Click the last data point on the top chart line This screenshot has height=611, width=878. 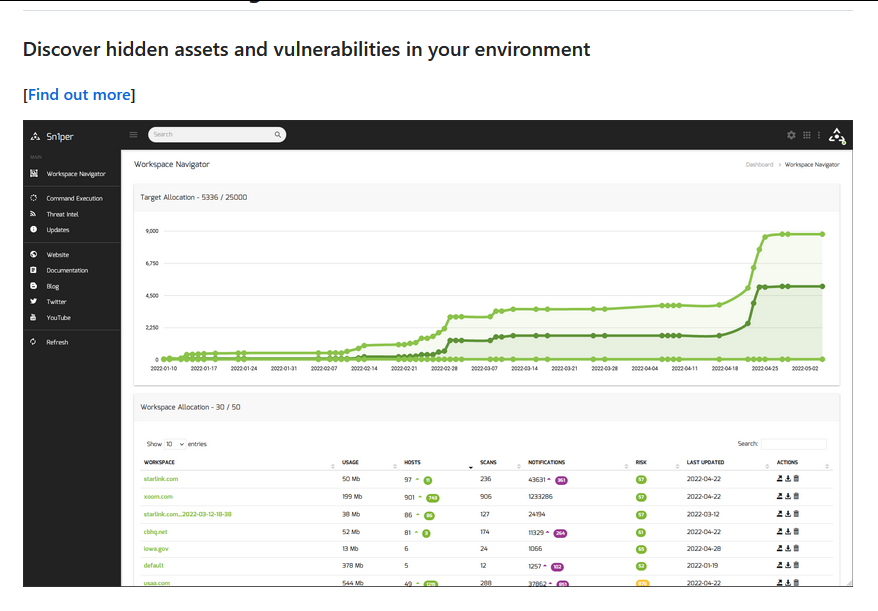[x=822, y=234]
